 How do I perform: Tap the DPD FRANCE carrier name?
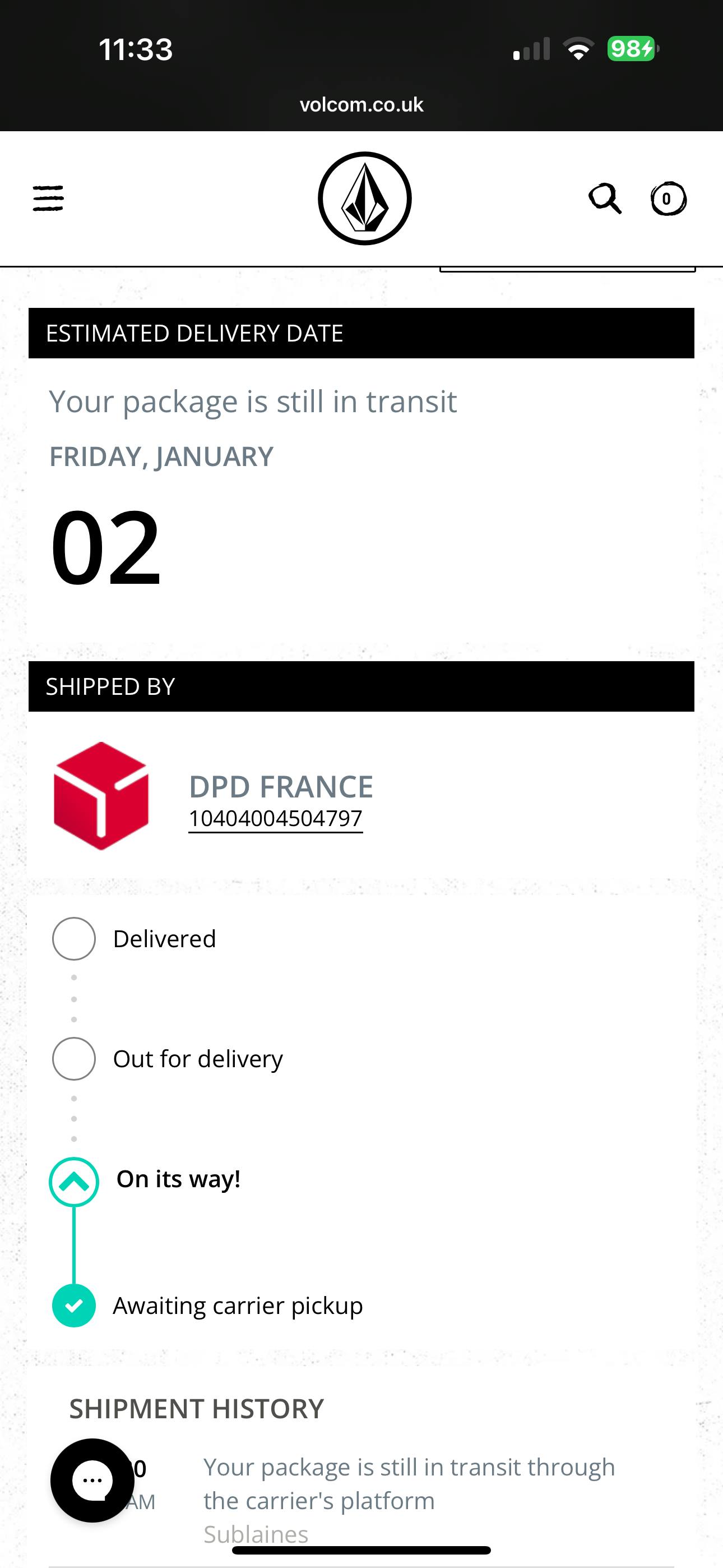pos(281,786)
